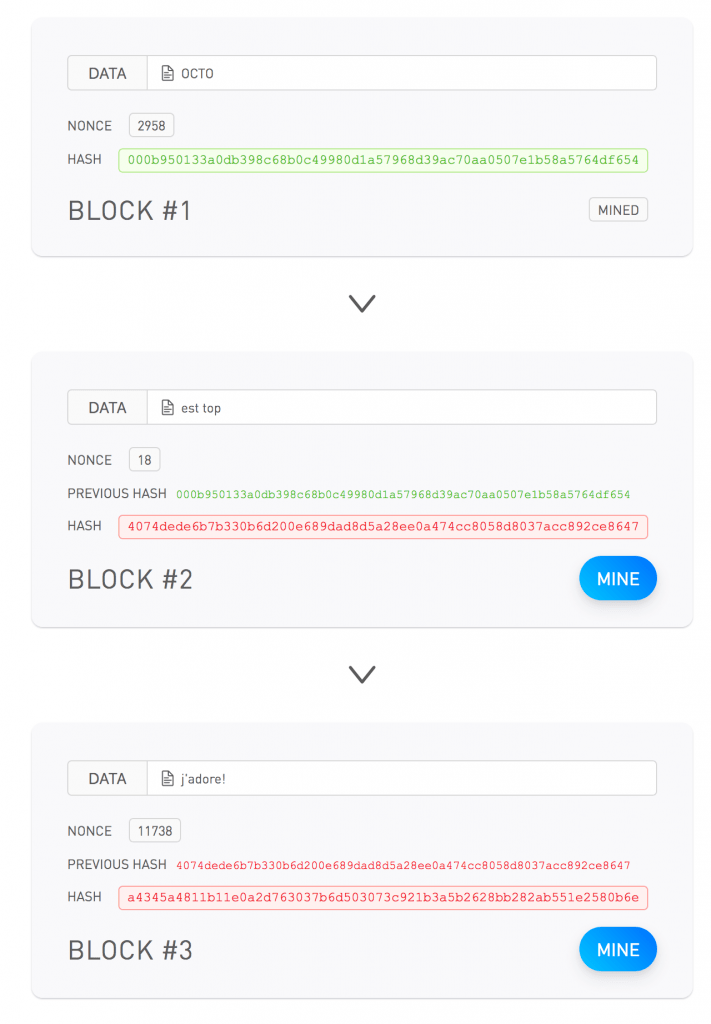
Task: Select the red hash box of Block #2
Action: [x=383, y=526]
